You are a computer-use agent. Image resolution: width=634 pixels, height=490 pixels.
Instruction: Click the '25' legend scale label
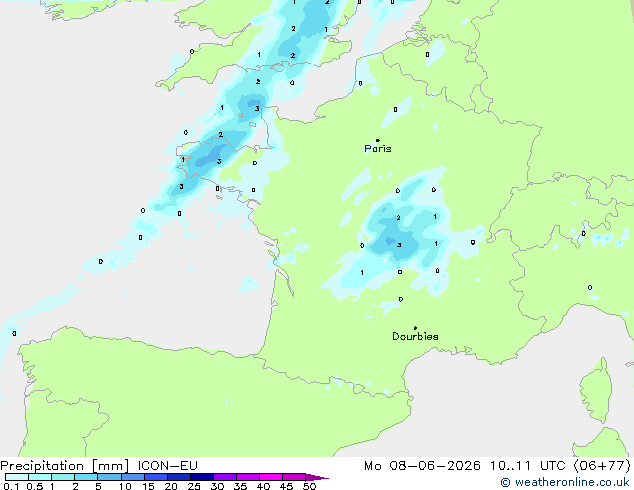194,486
